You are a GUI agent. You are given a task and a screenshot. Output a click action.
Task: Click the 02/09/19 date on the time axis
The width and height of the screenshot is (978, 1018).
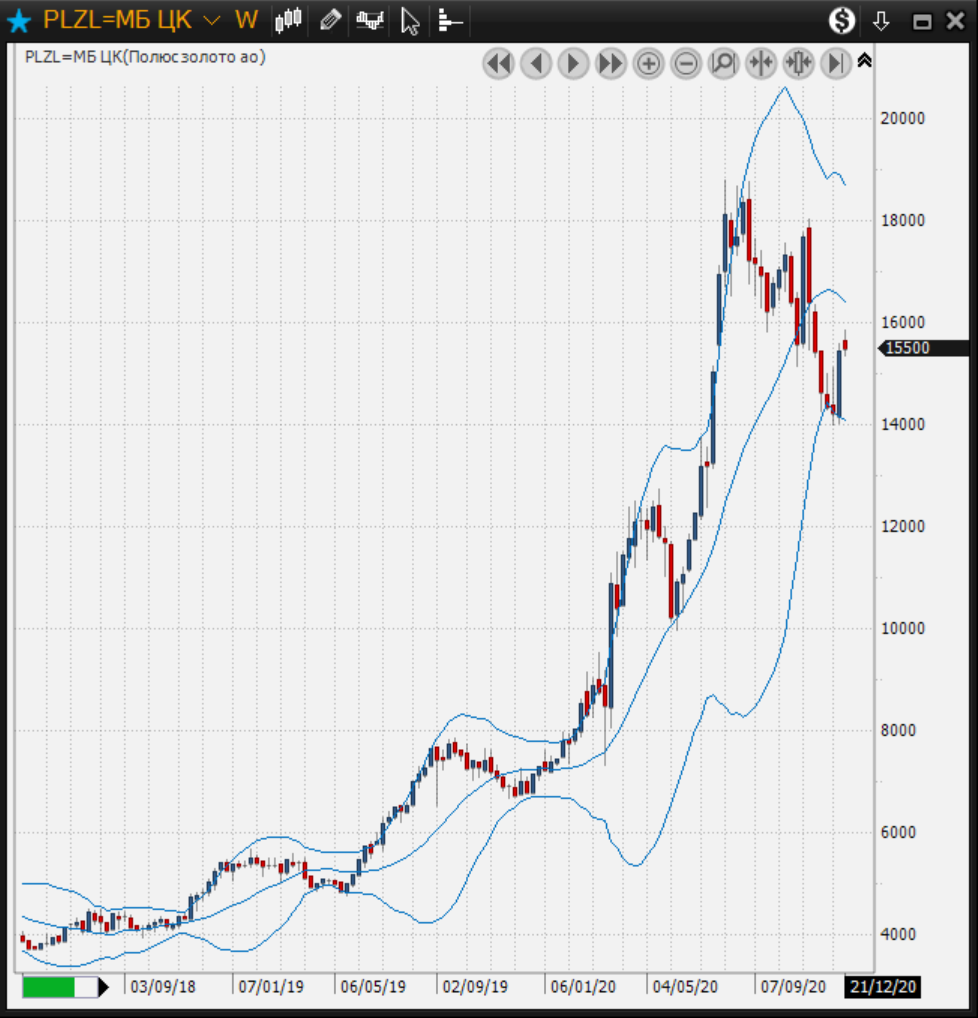pyautogui.click(x=475, y=987)
